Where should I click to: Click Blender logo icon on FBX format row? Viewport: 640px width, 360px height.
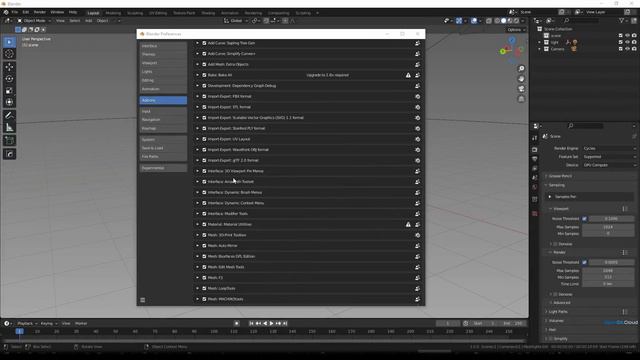pyautogui.click(x=418, y=97)
